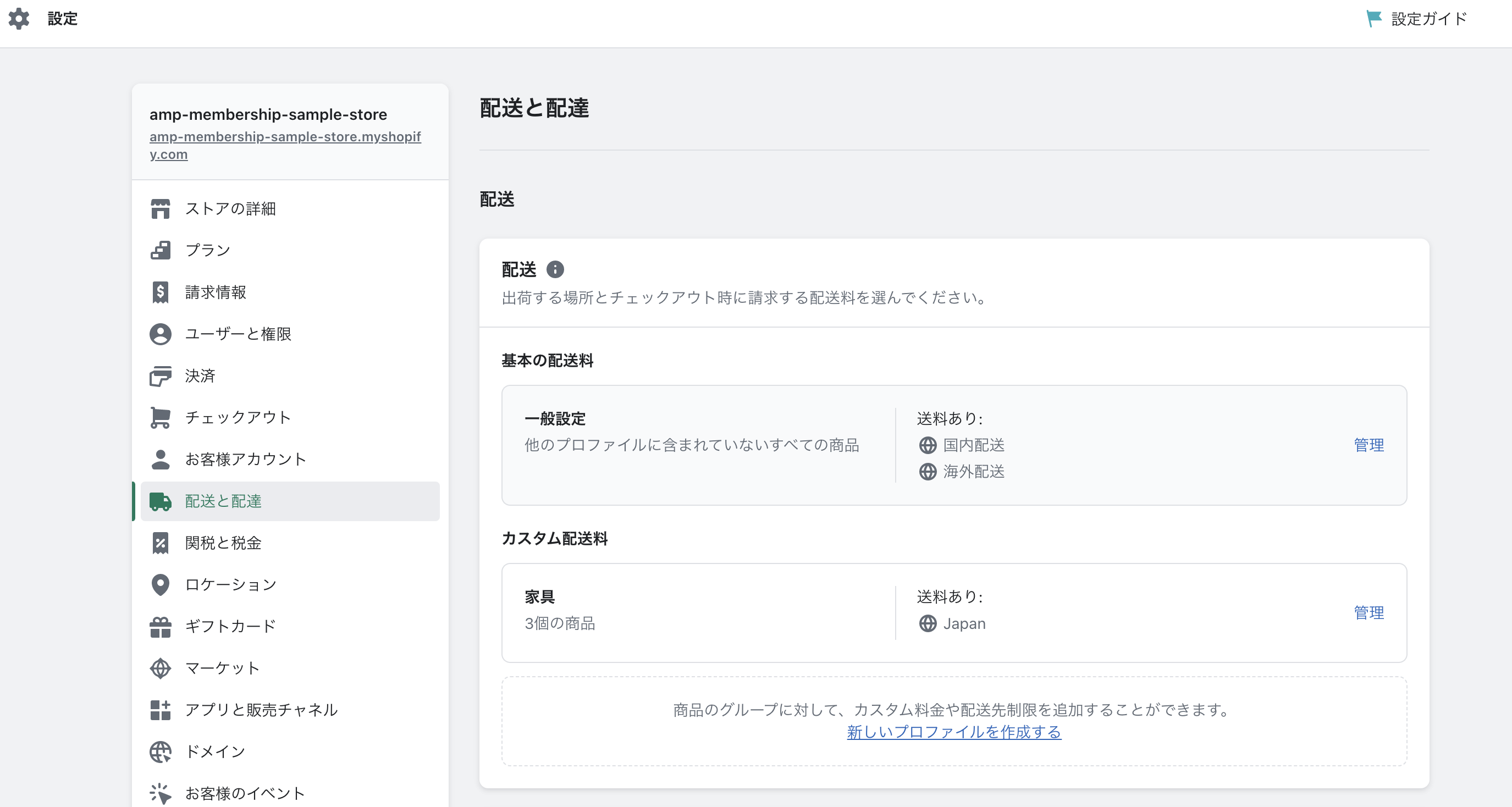The height and width of the screenshot is (807, 1512).
Task: Click the 基本の配送料 heading
Action: [x=547, y=361]
